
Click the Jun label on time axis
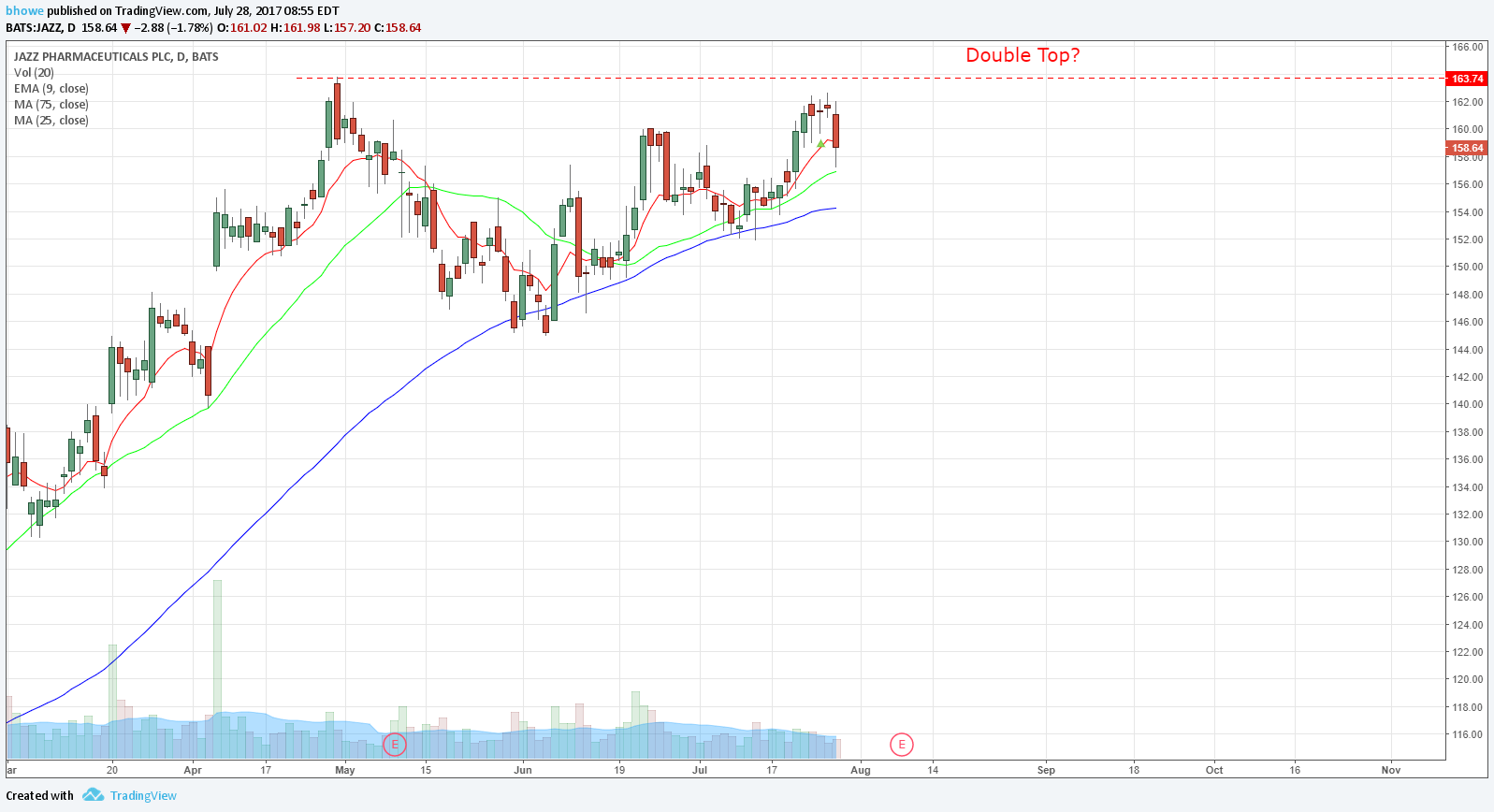click(523, 770)
